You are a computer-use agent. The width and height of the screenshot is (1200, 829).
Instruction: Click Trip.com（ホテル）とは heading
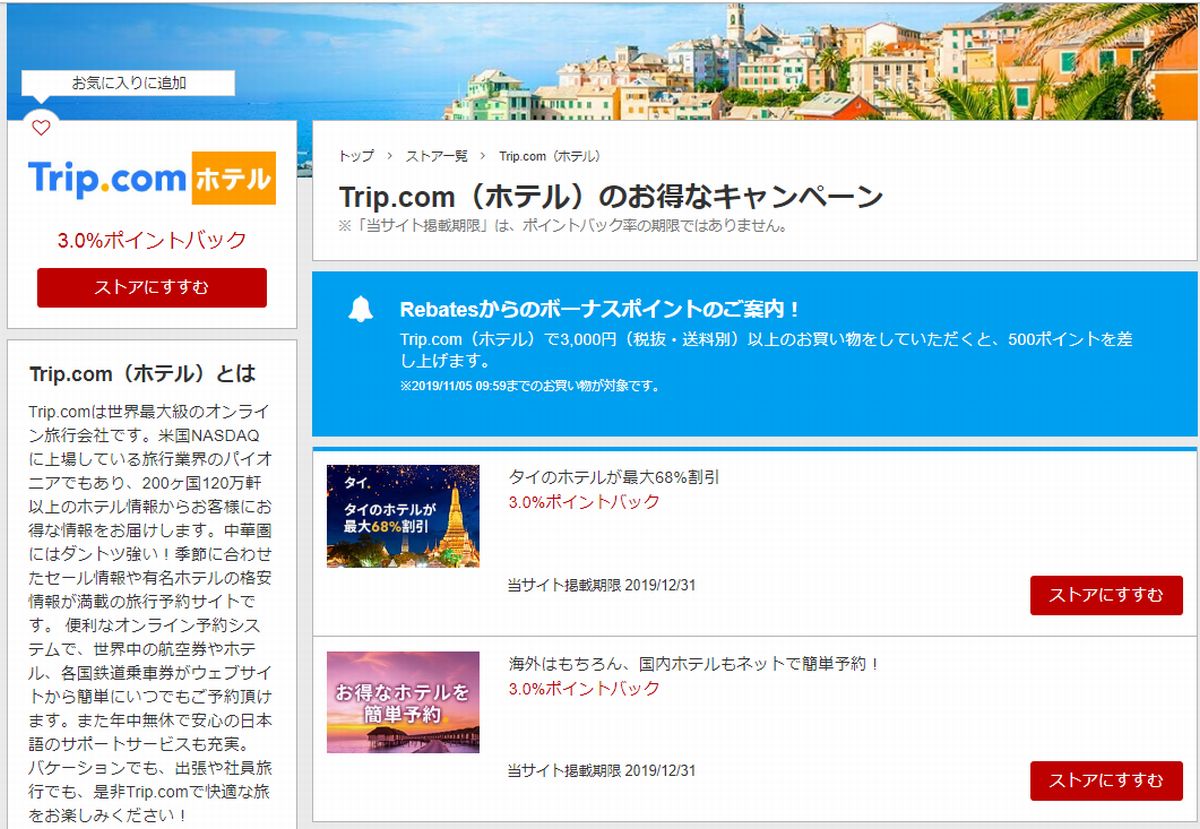point(143,373)
